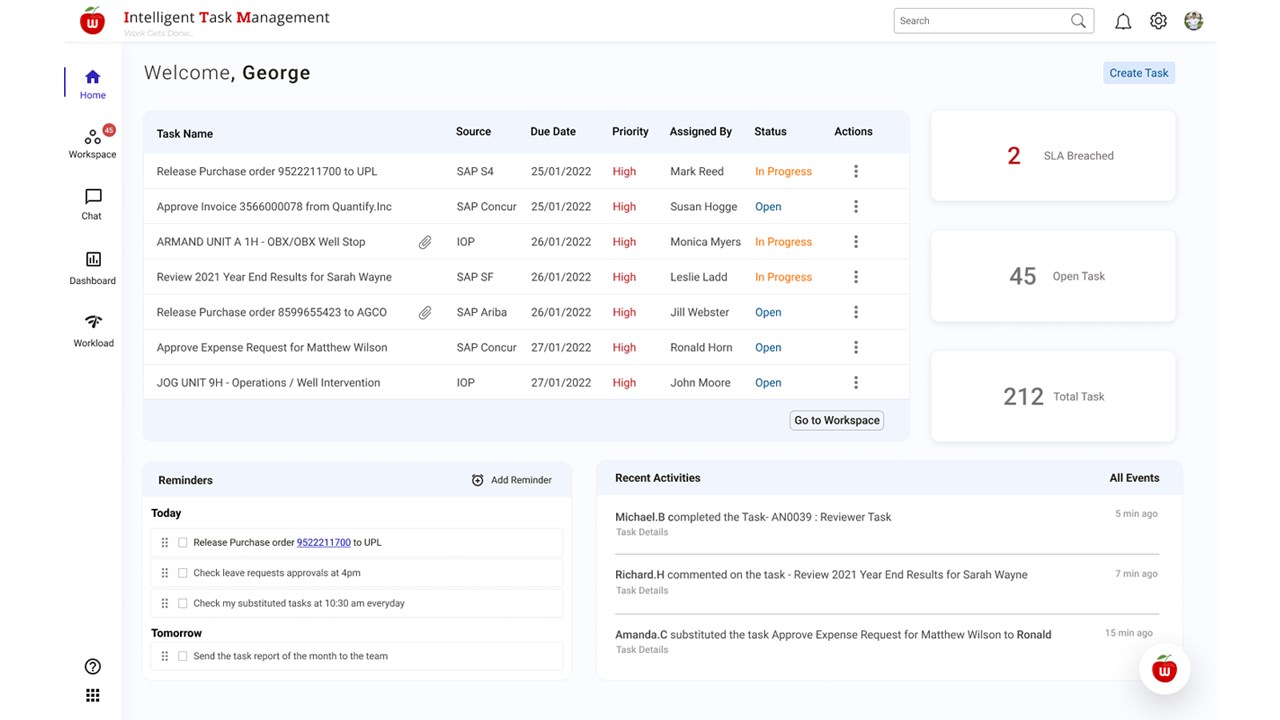Open the help question mark icon

93,667
